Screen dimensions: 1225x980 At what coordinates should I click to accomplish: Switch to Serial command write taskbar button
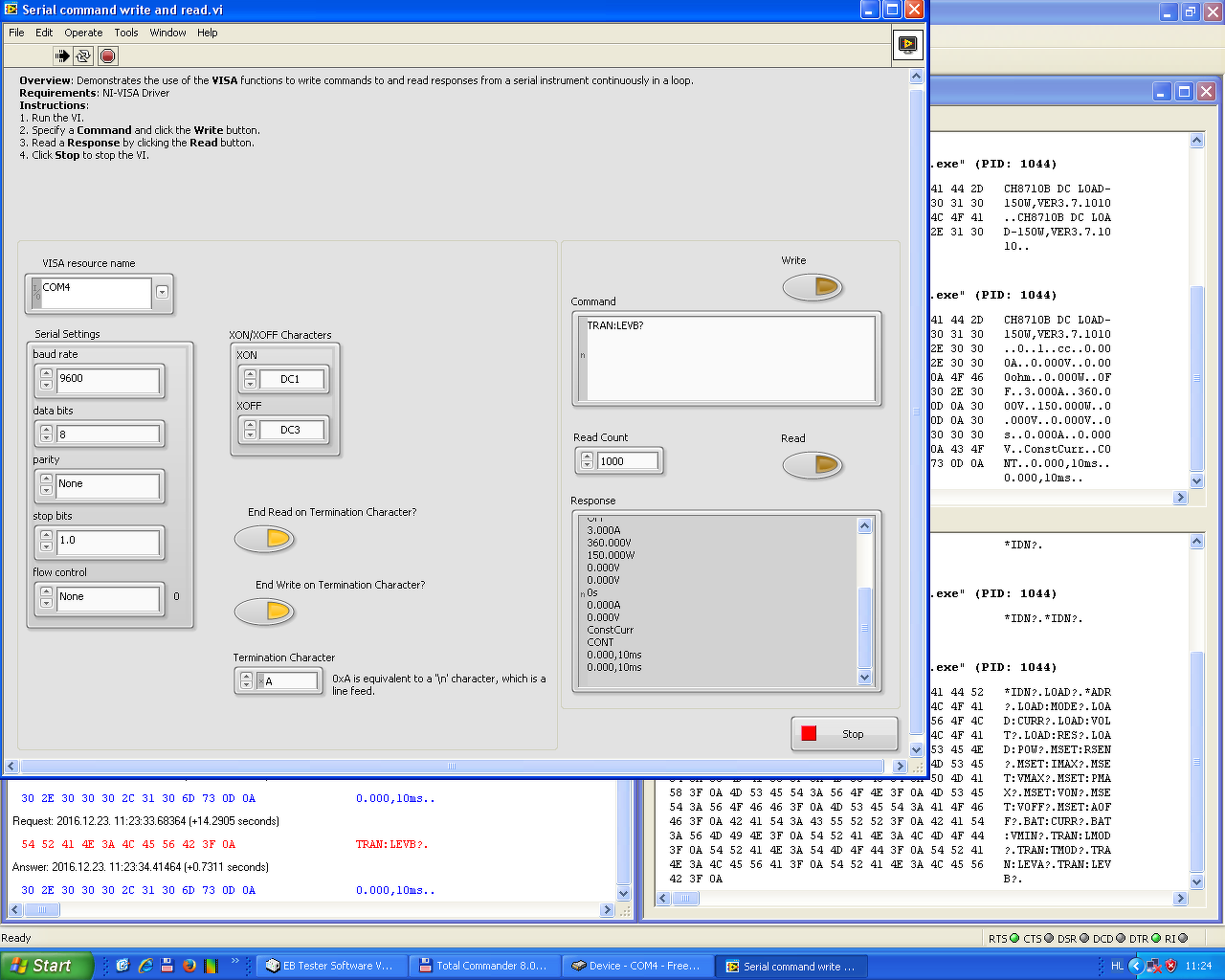pyautogui.click(x=791, y=966)
